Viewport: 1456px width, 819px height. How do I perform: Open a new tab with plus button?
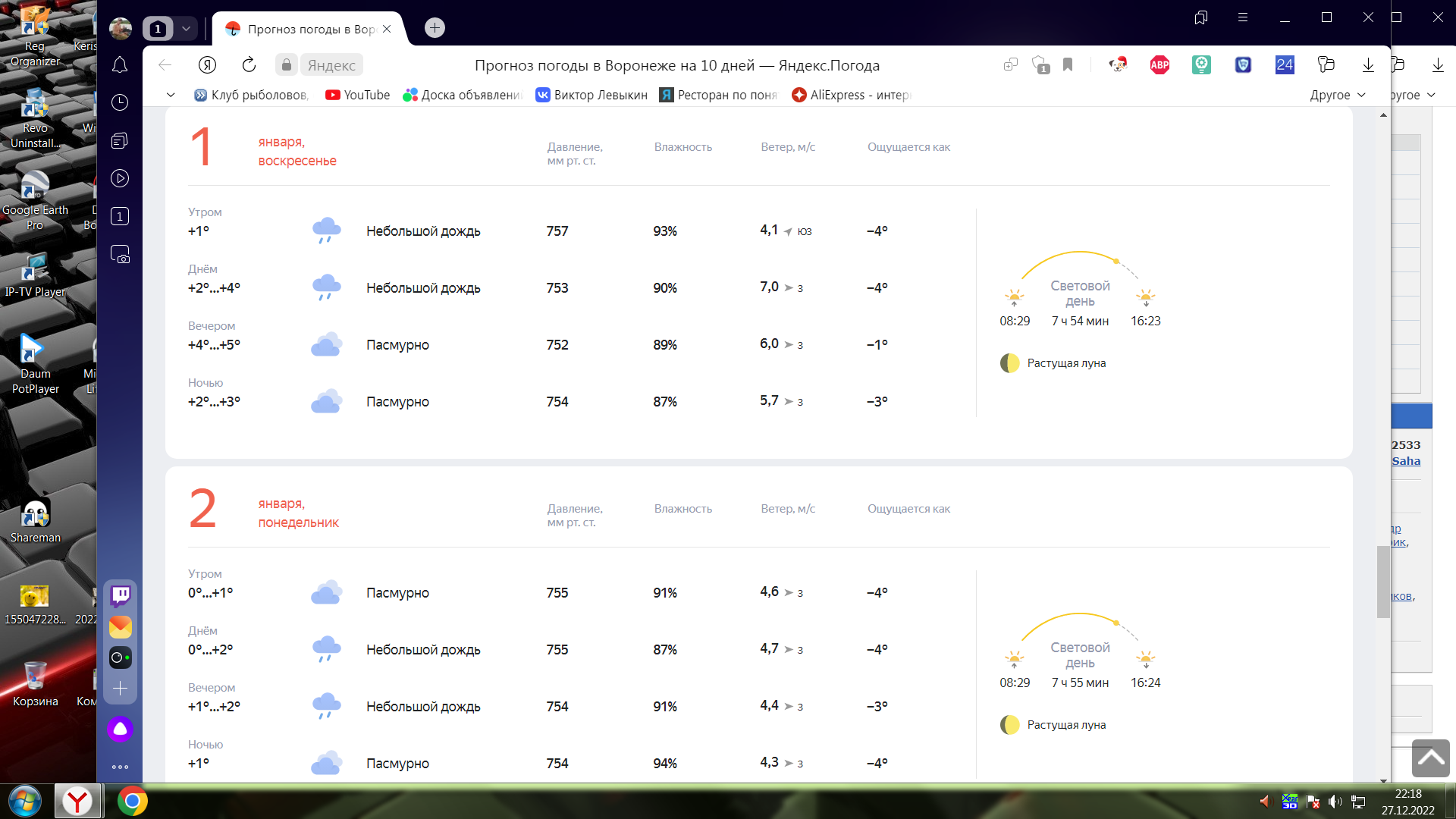point(435,28)
